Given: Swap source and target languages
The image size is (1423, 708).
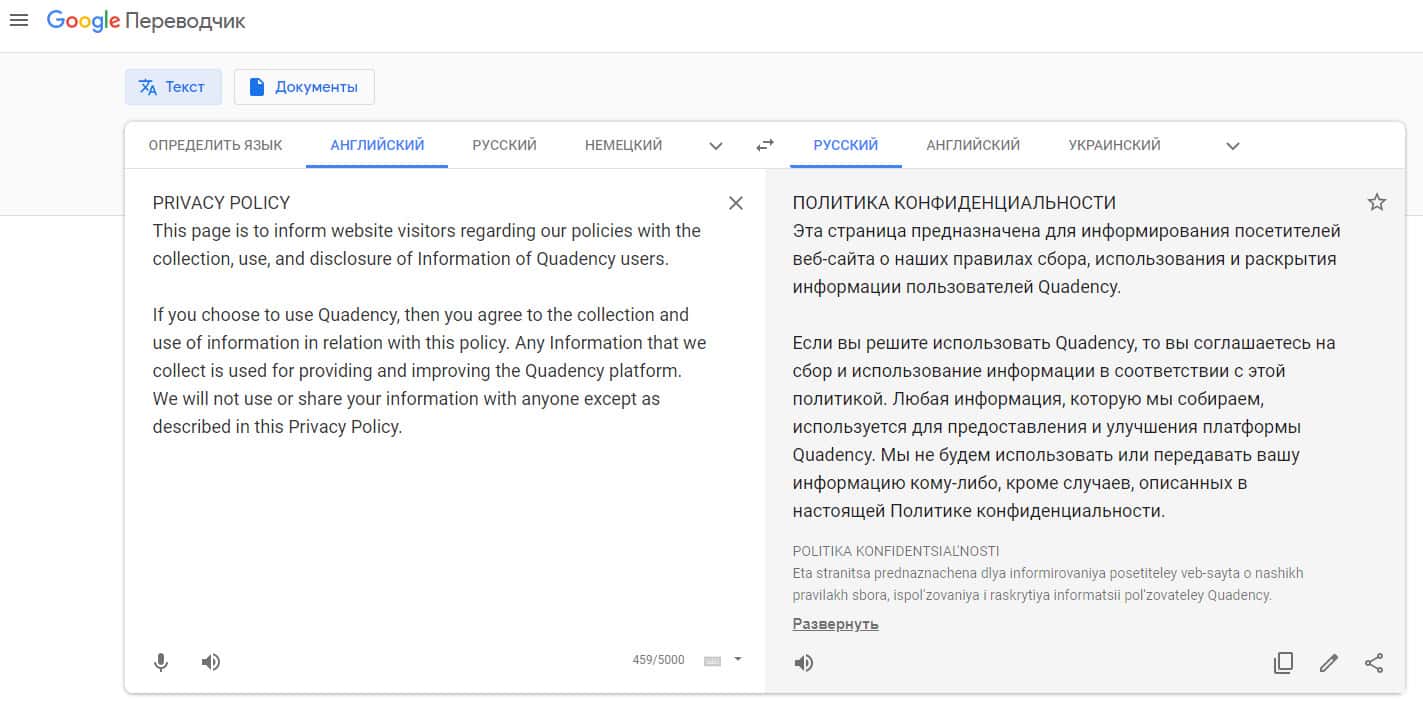Looking at the screenshot, I should 765,145.
